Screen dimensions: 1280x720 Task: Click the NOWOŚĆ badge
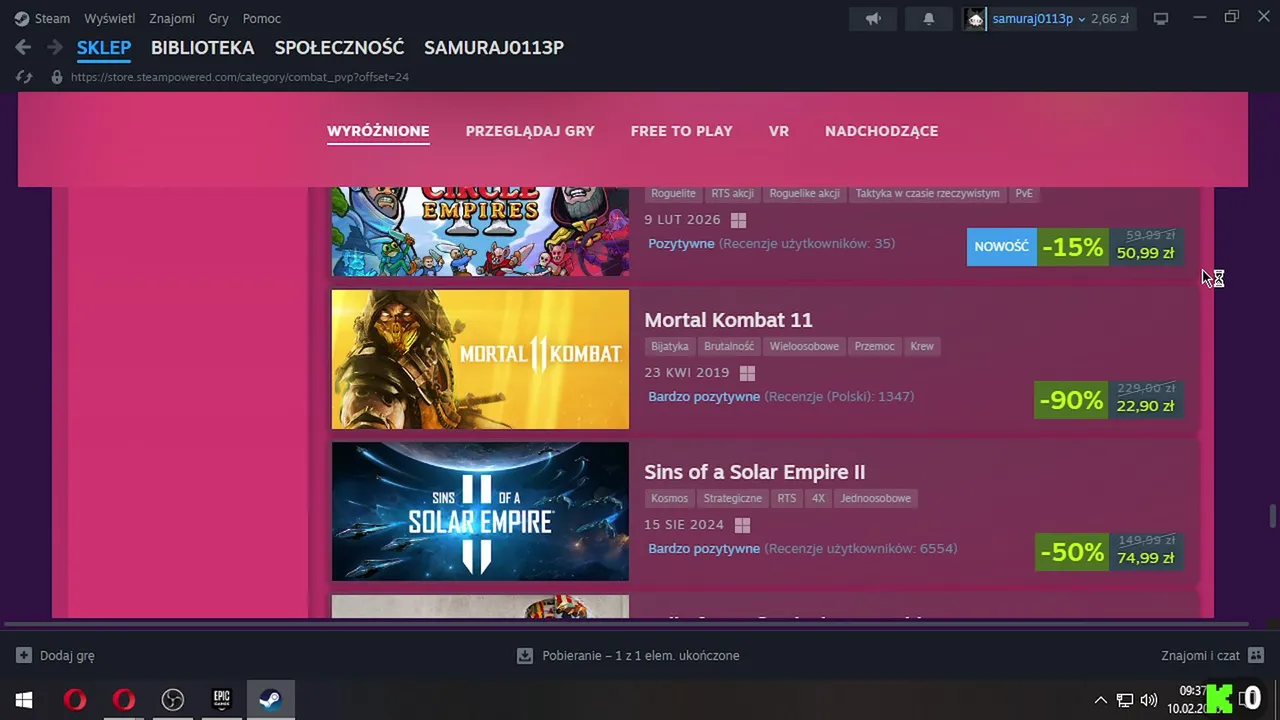1001,247
